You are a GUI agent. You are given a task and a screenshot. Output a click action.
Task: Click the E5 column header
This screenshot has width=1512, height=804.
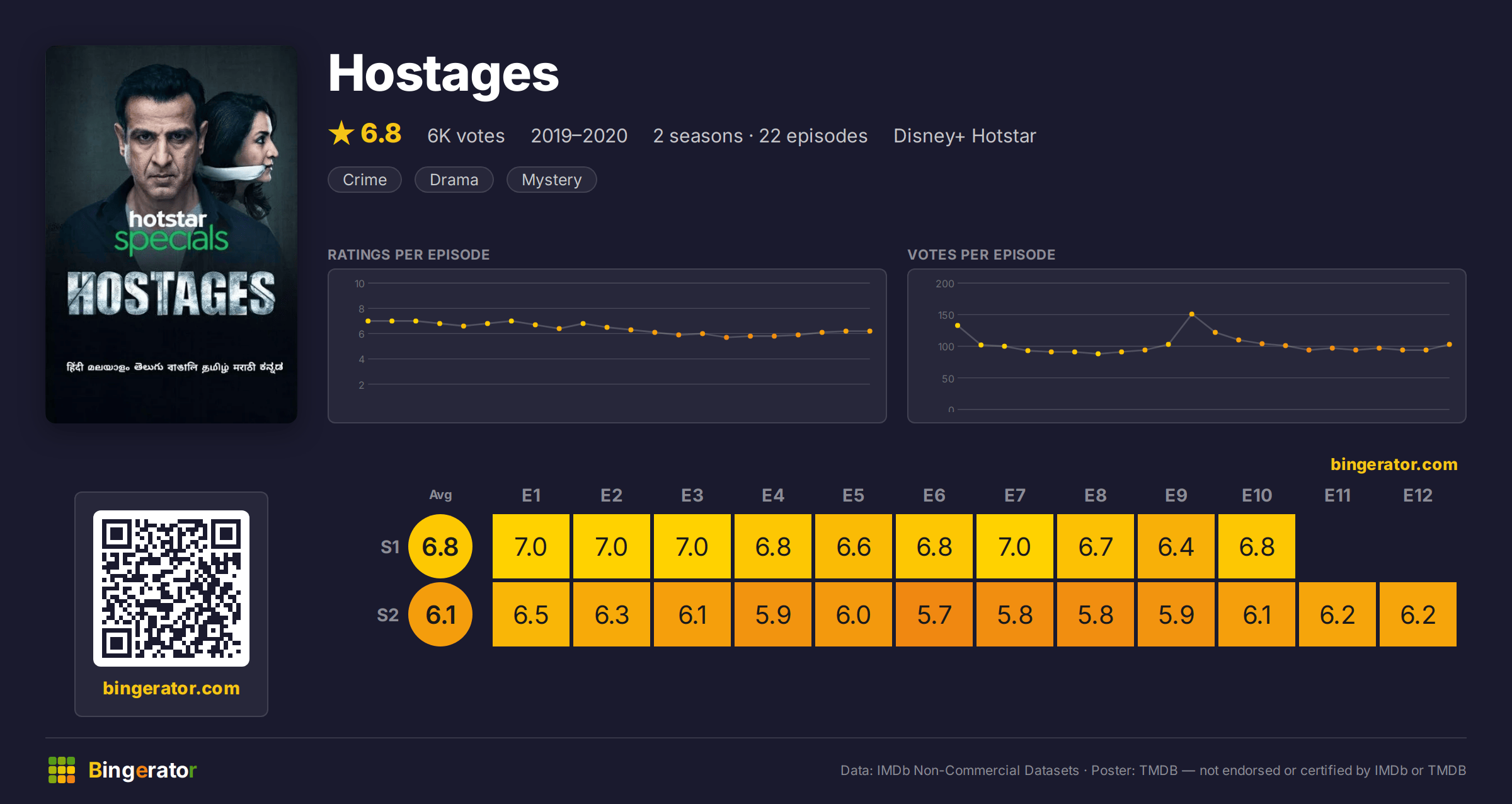click(x=854, y=495)
